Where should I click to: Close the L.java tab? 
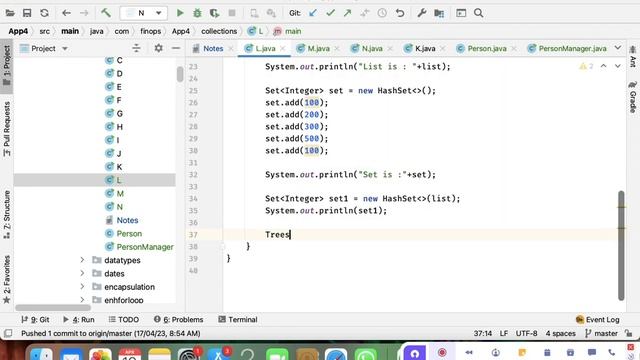pyautogui.click(x=282, y=49)
